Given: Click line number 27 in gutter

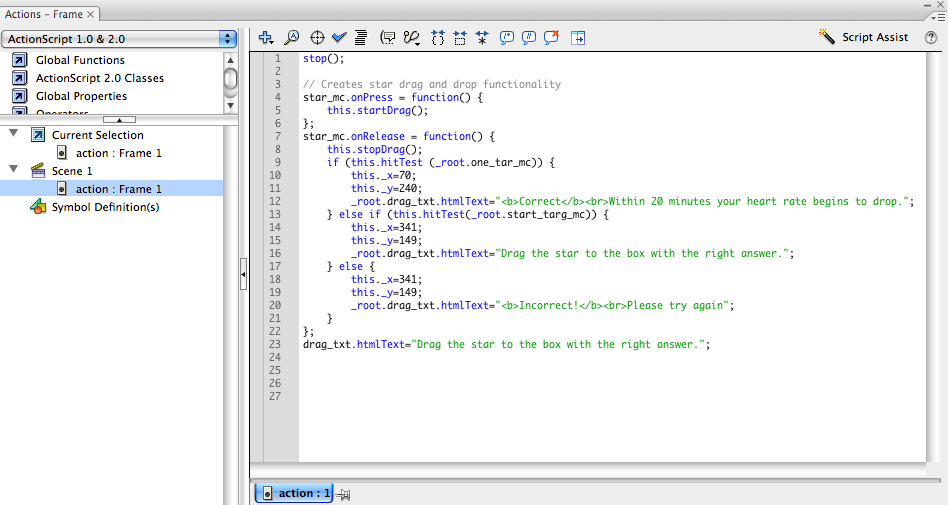Looking at the screenshot, I should pyautogui.click(x=274, y=396).
